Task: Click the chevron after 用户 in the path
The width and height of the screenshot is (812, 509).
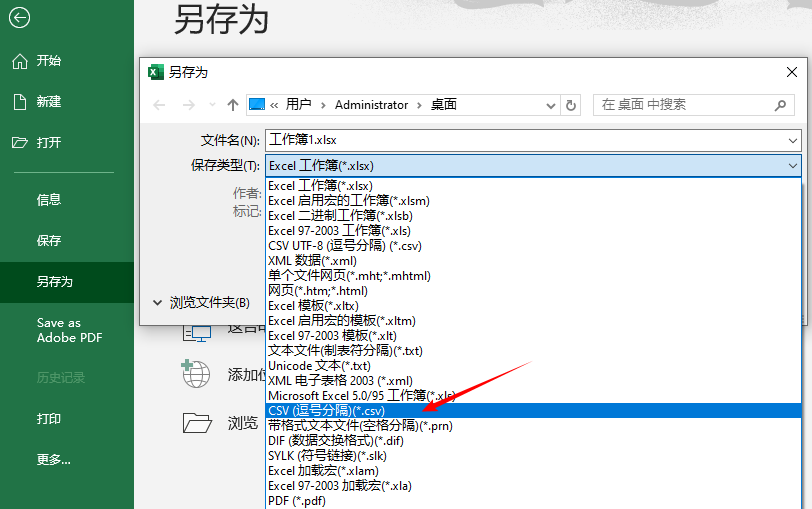Action: [323, 106]
